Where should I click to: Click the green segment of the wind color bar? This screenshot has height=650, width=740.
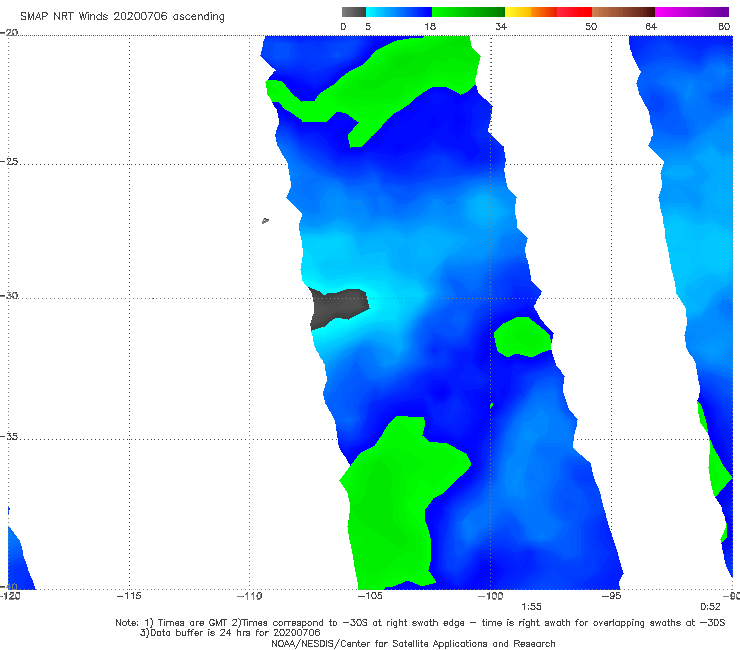click(468, 12)
